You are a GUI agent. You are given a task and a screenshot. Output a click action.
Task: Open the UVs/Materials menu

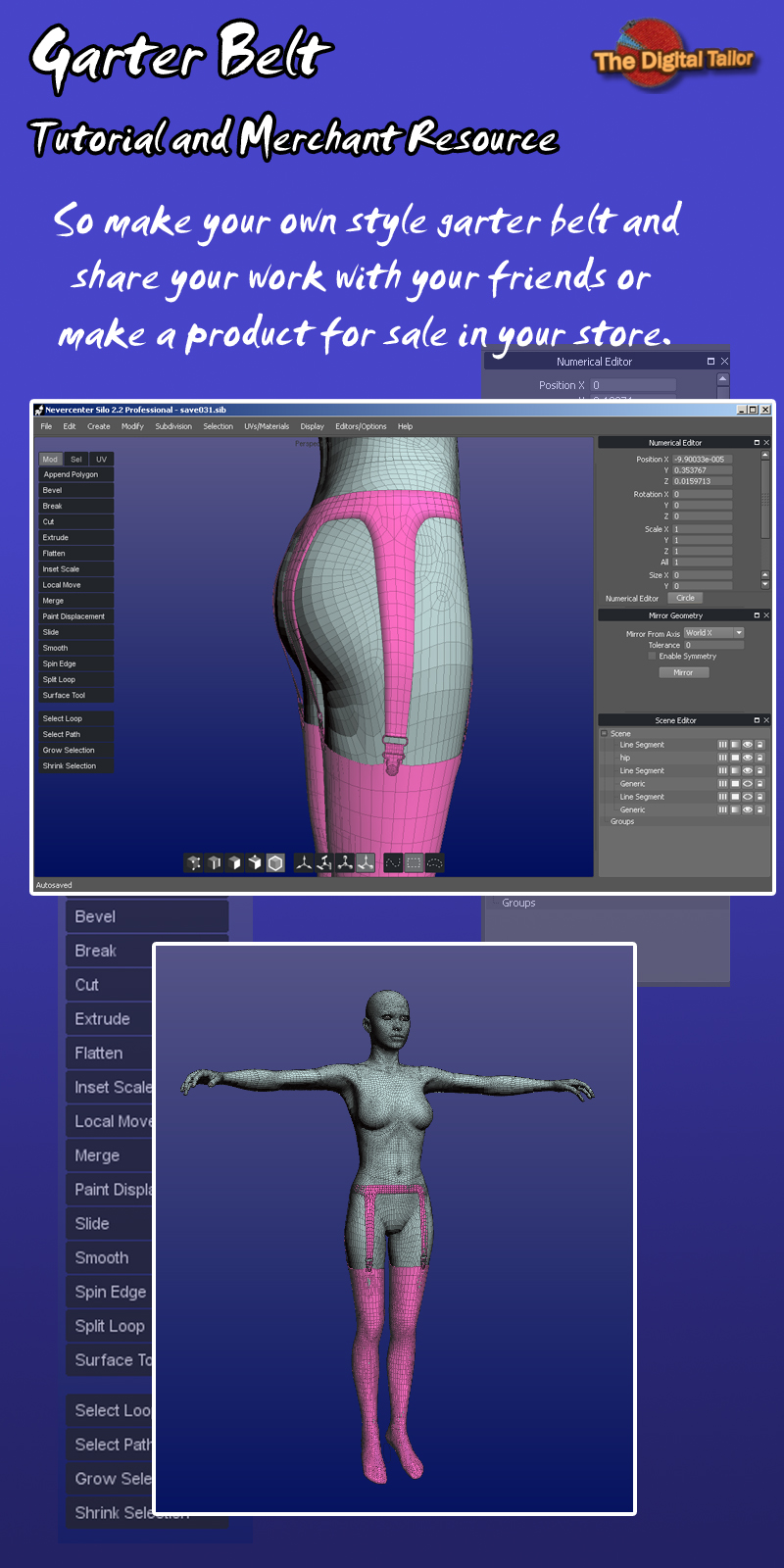267,426
